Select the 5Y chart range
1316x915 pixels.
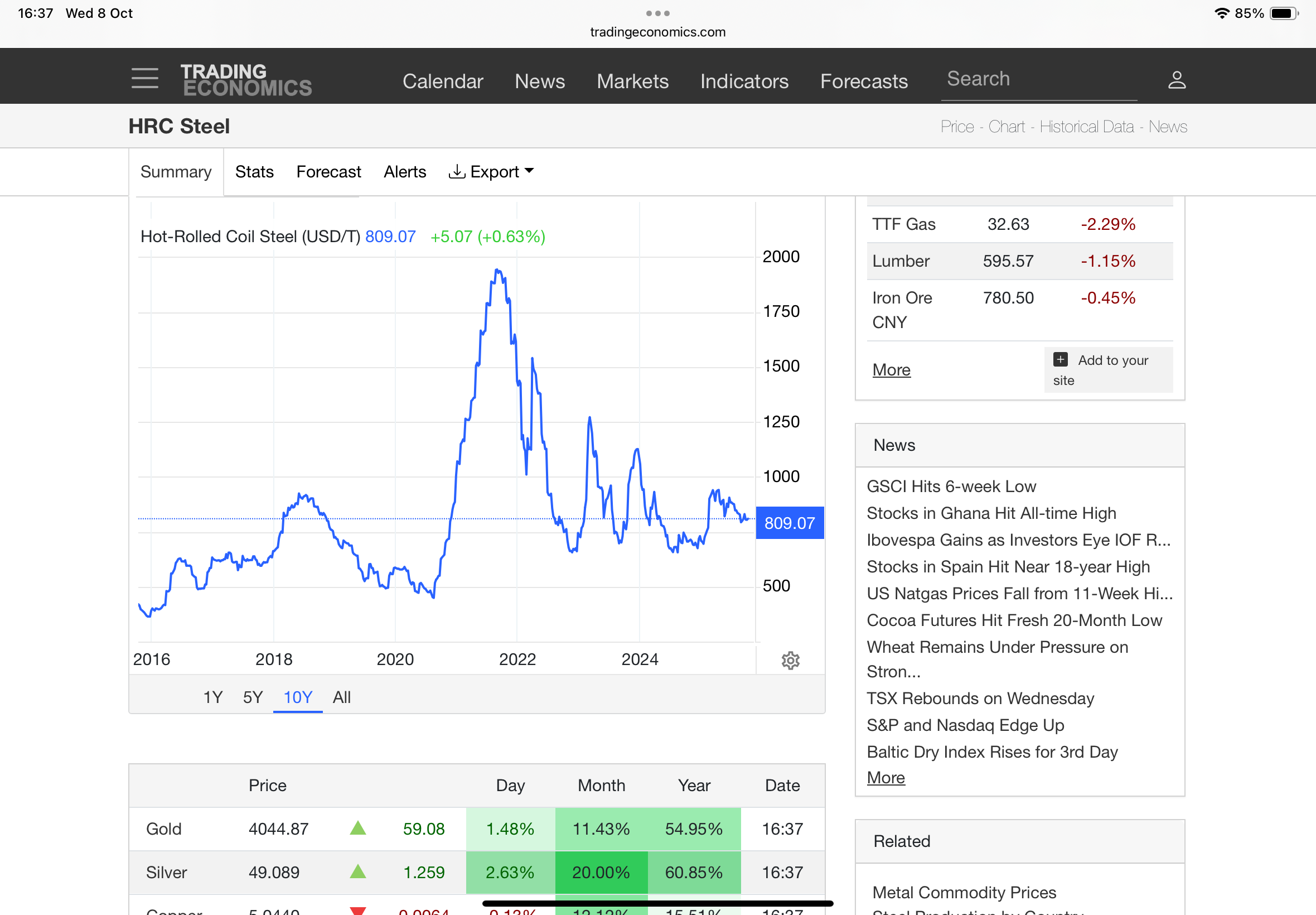click(253, 697)
